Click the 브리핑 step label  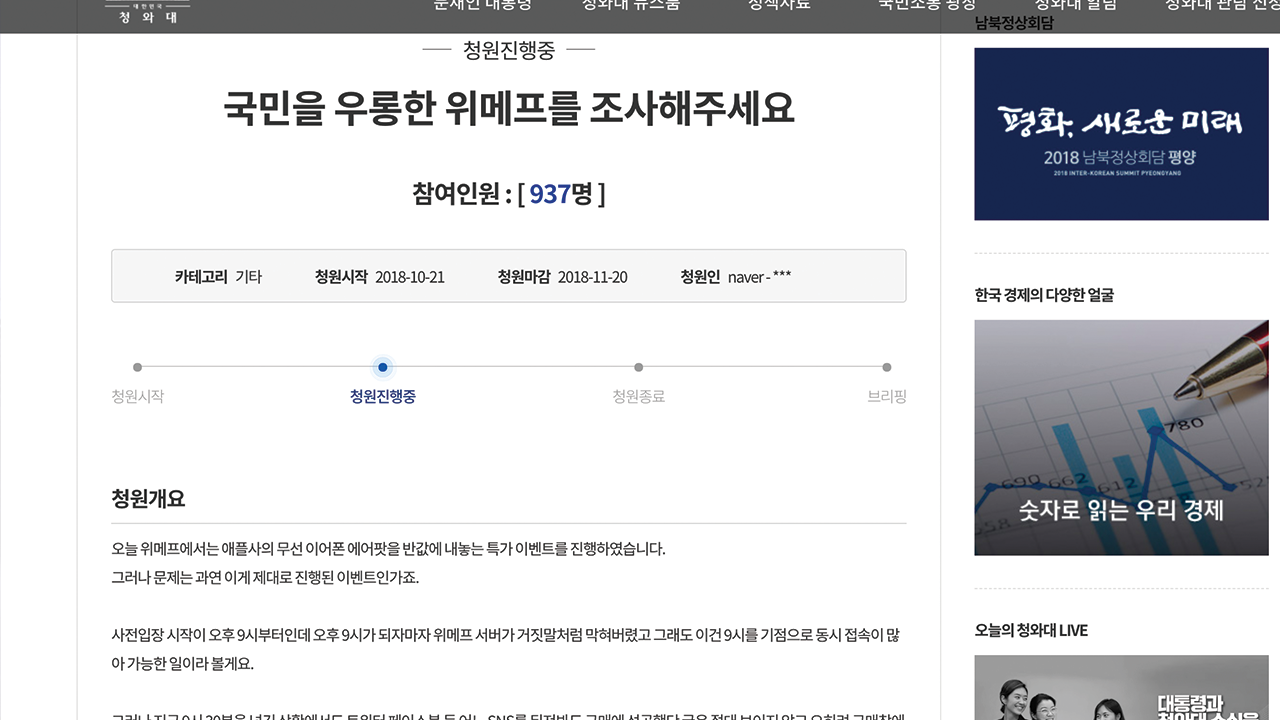(x=887, y=396)
